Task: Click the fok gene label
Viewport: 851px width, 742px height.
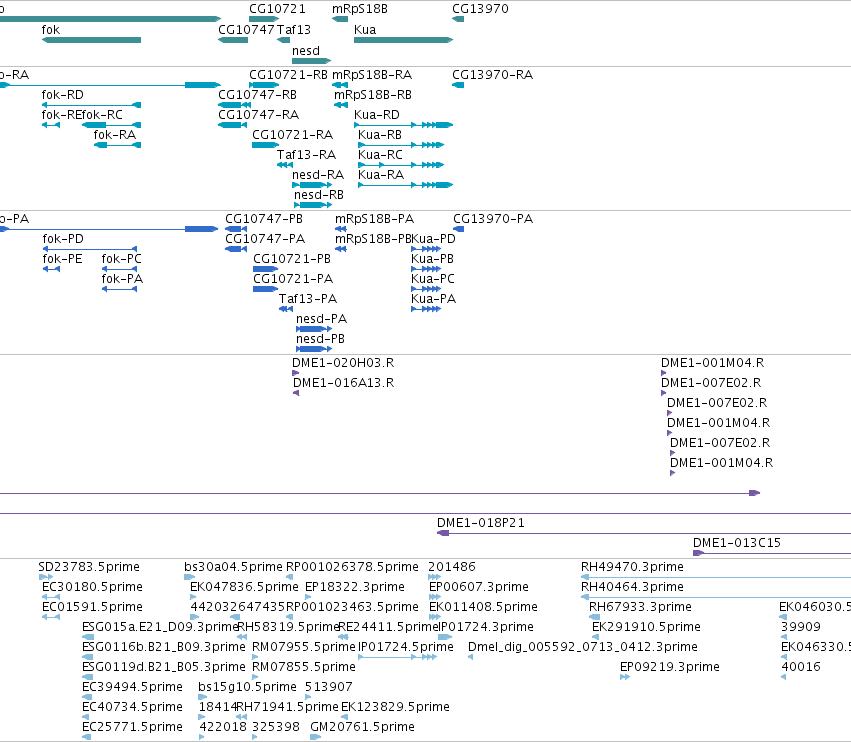Action: pyautogui.click(x=50, y=30)
